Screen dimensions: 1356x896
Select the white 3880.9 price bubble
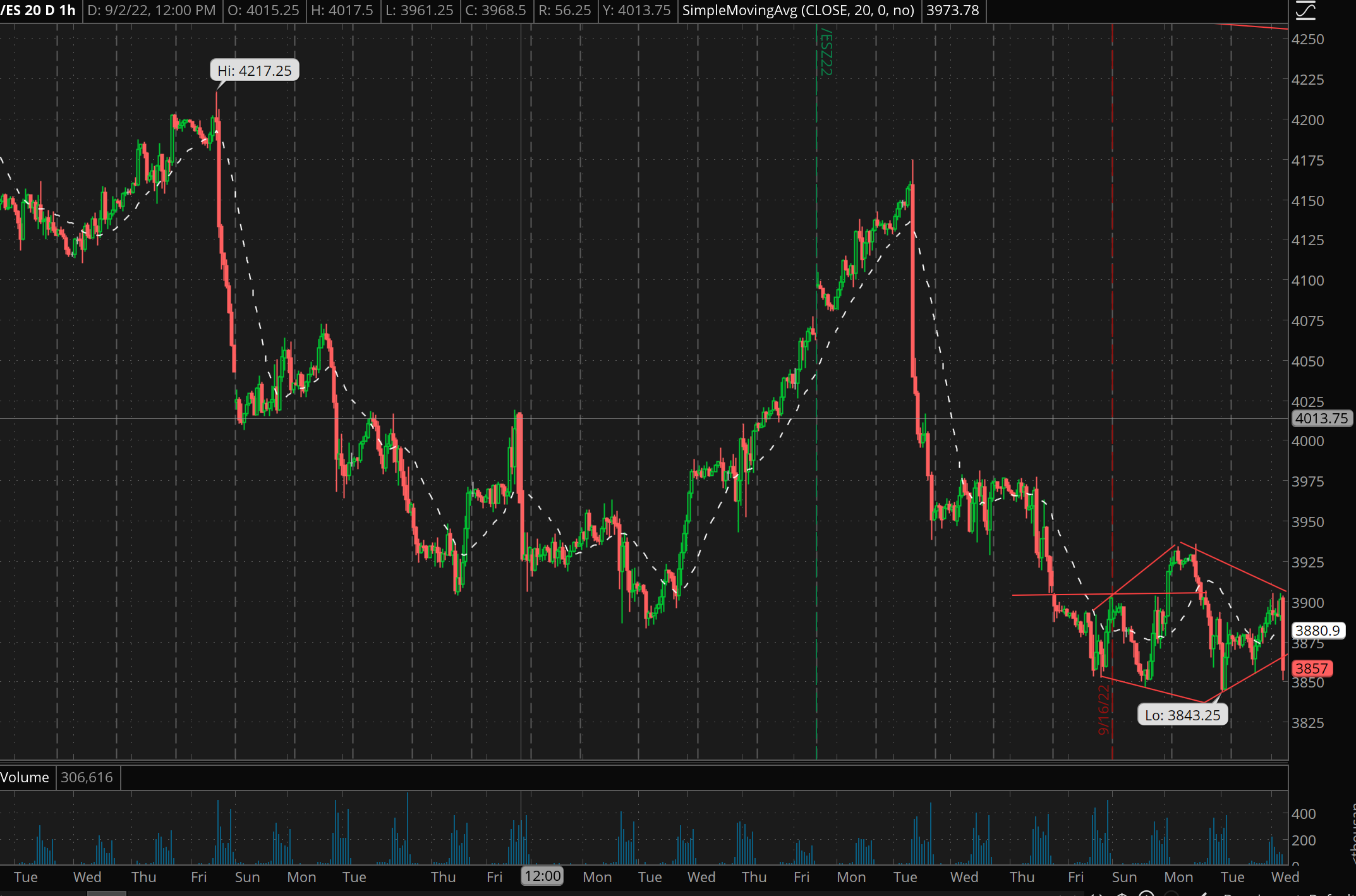pos(1317,630)
